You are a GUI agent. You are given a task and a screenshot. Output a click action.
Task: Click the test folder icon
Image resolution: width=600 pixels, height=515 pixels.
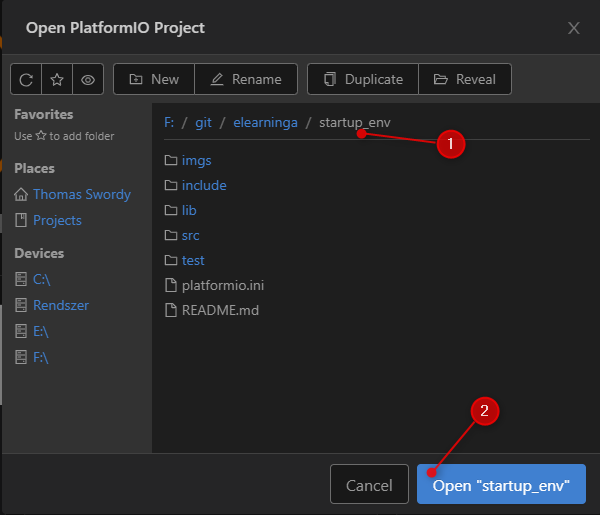(x=171, y=260)
